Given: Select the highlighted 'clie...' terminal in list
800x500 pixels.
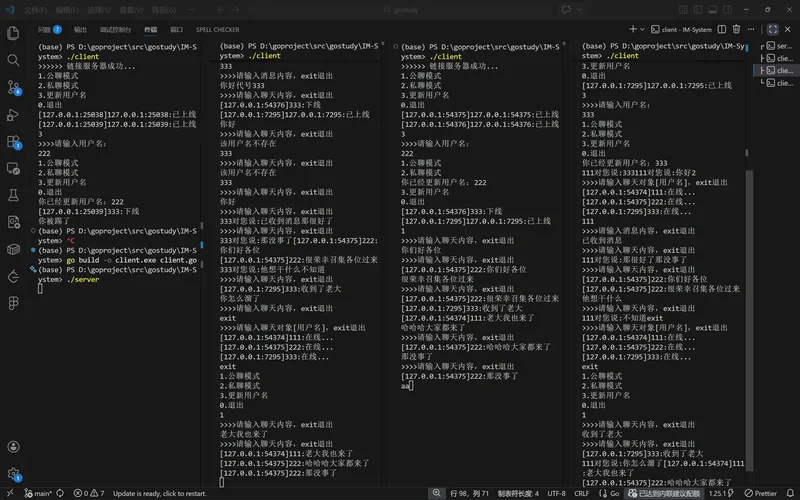Looking at the screenshot, I should click(780, 70).
